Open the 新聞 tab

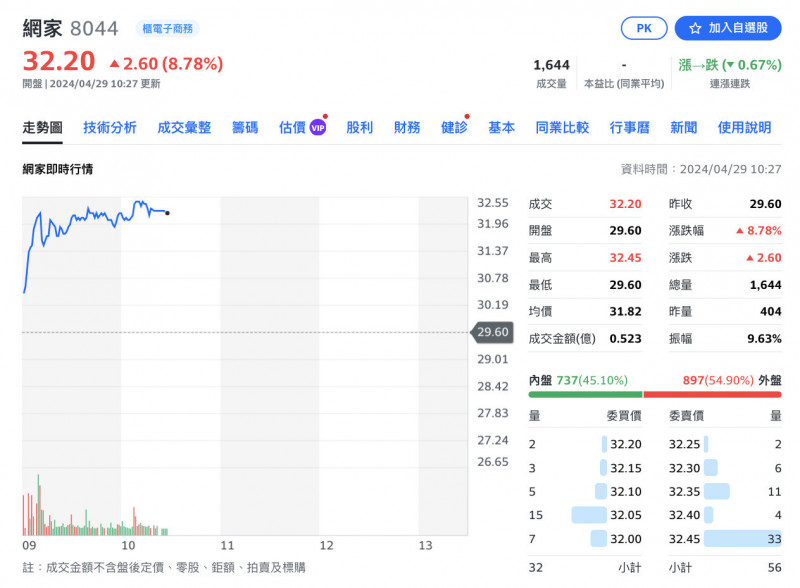[684, 127]
